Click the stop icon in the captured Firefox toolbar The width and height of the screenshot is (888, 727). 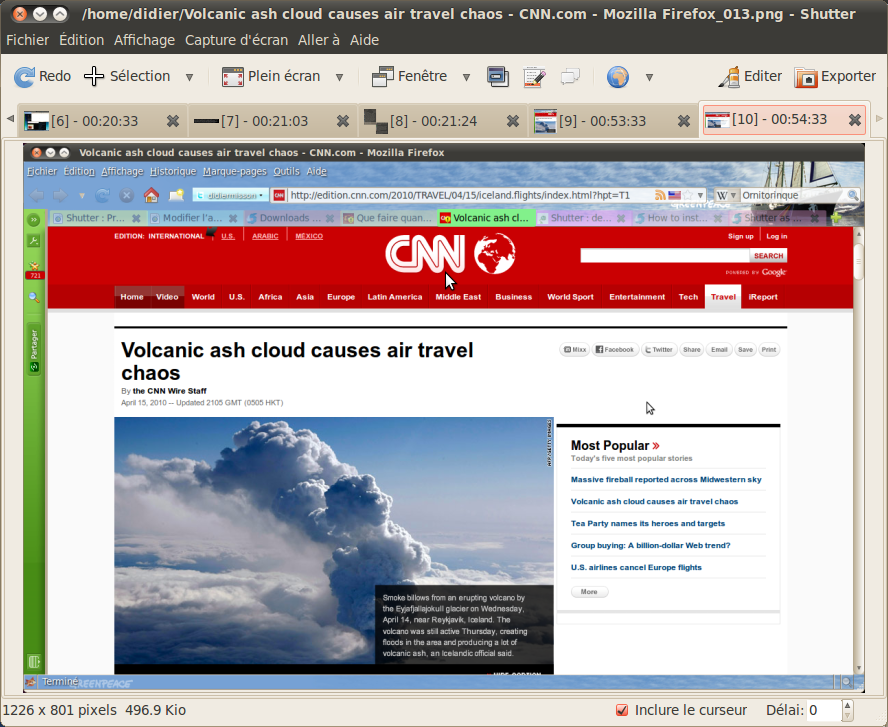click(x=126, y=195)
